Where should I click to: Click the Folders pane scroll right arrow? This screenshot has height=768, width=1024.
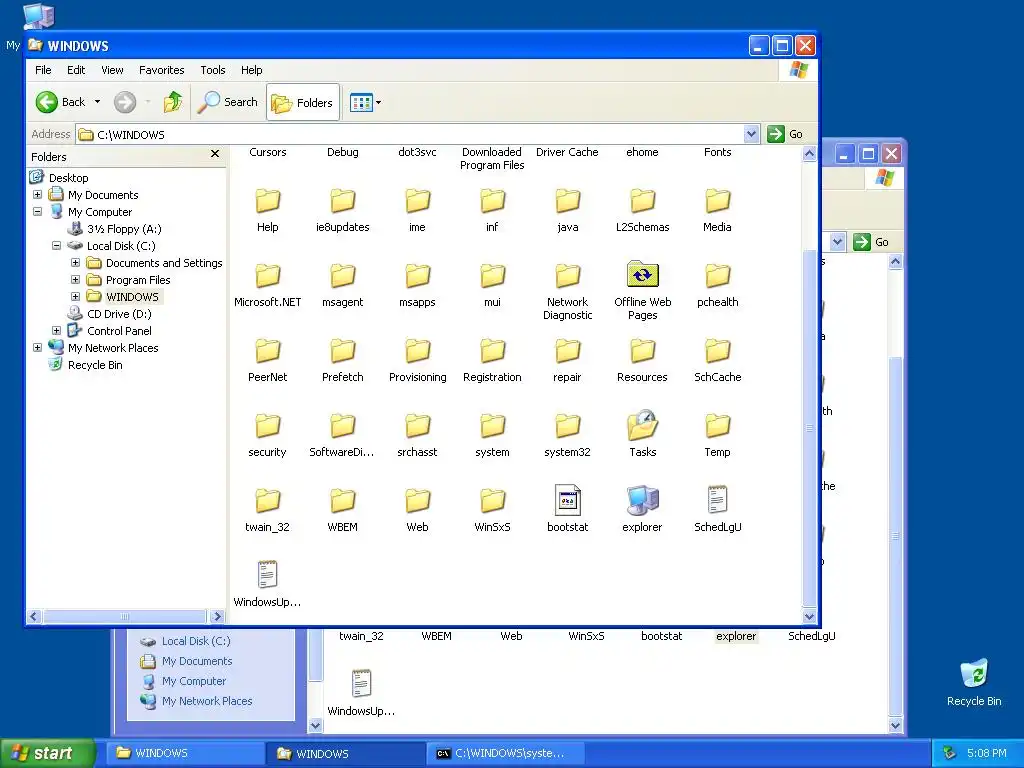coord(217,616)
